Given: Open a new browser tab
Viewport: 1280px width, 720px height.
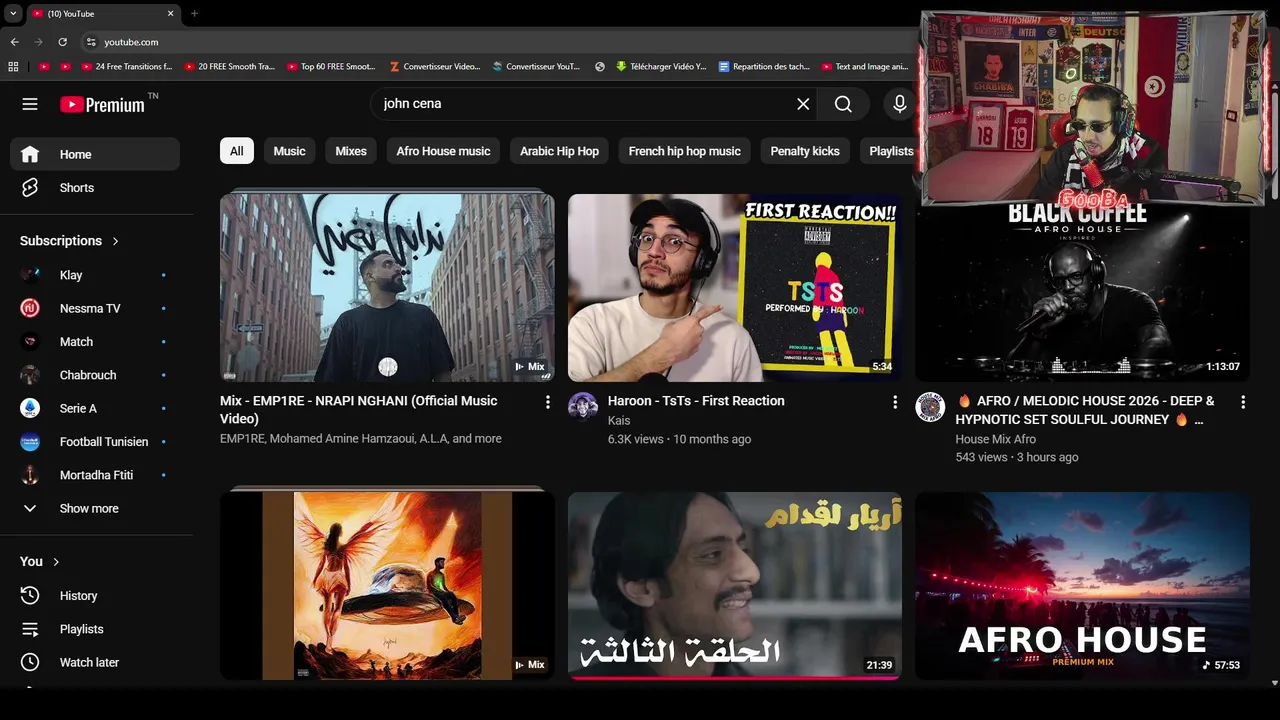Looking at the screenshot, I should [194, 14].
